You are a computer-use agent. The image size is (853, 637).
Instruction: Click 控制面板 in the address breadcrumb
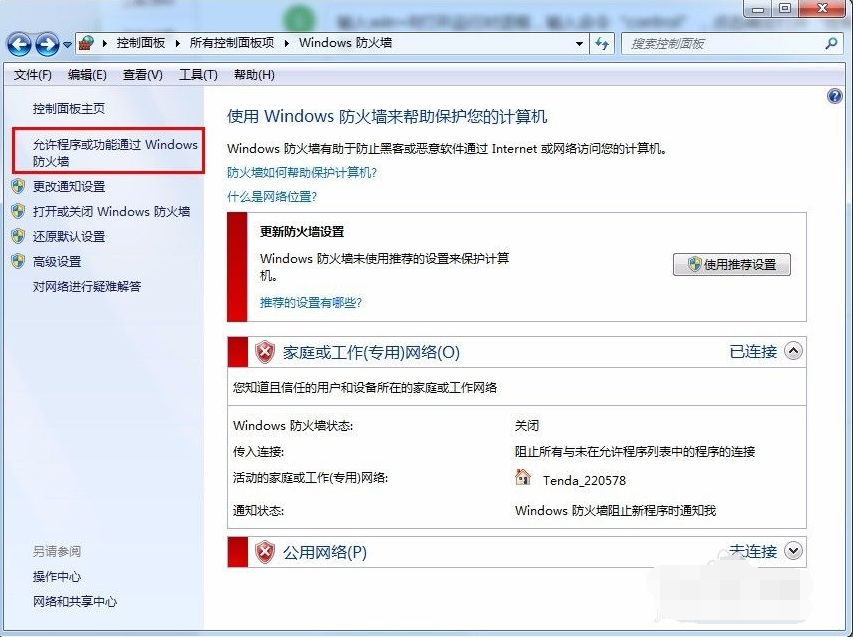[x=140, y=42]
